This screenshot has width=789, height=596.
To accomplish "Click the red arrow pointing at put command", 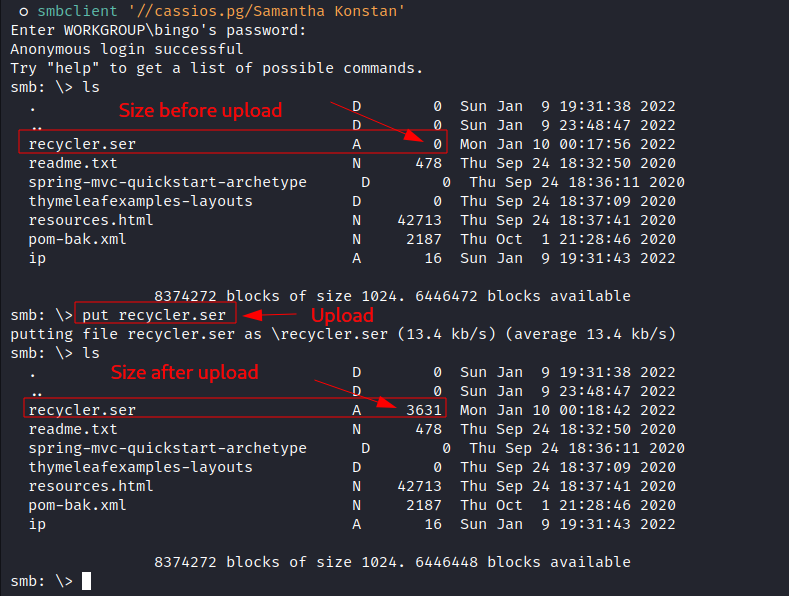I will 267,315.
